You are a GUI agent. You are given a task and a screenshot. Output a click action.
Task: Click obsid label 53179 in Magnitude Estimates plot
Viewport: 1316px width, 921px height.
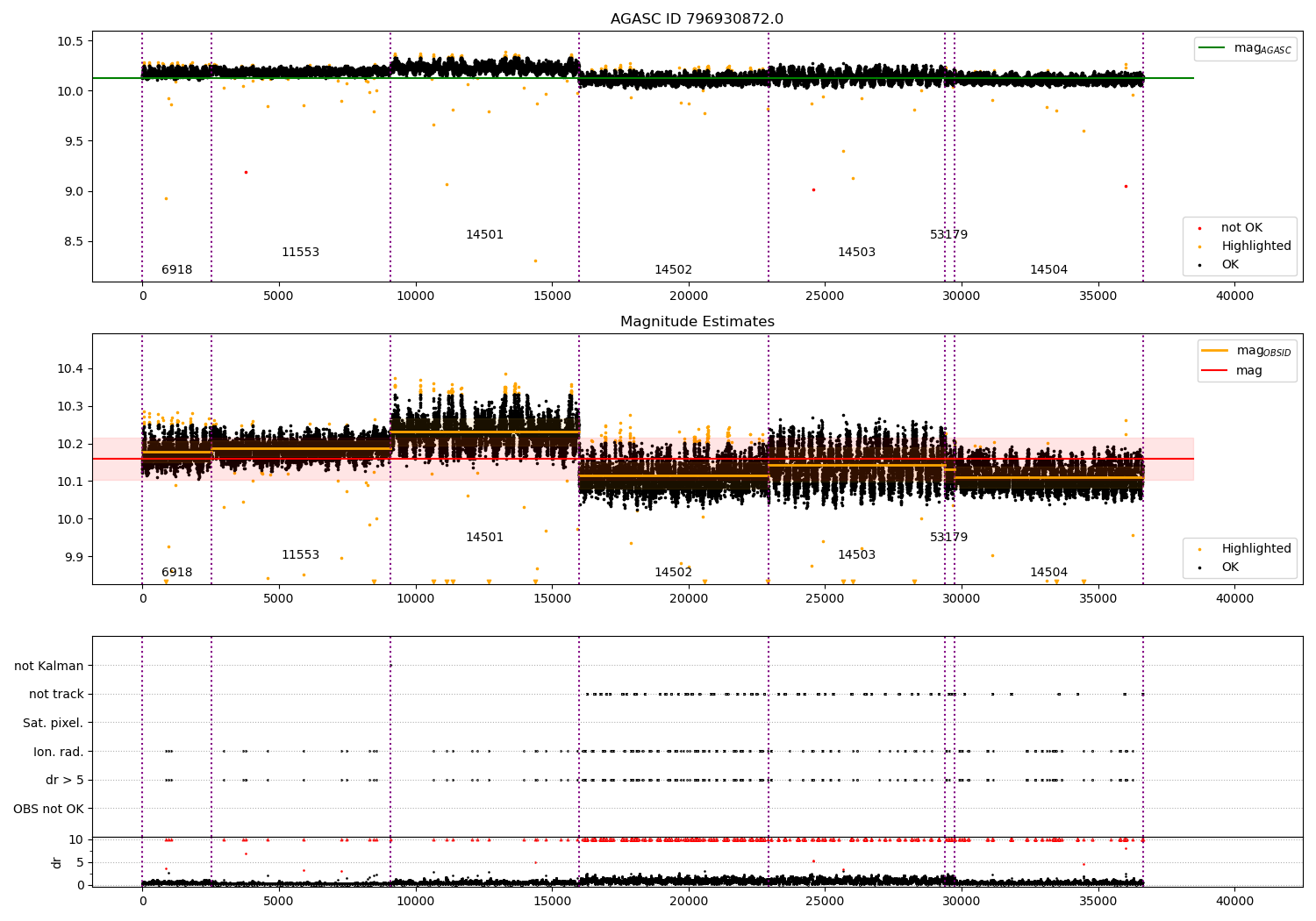click(948, 538)
